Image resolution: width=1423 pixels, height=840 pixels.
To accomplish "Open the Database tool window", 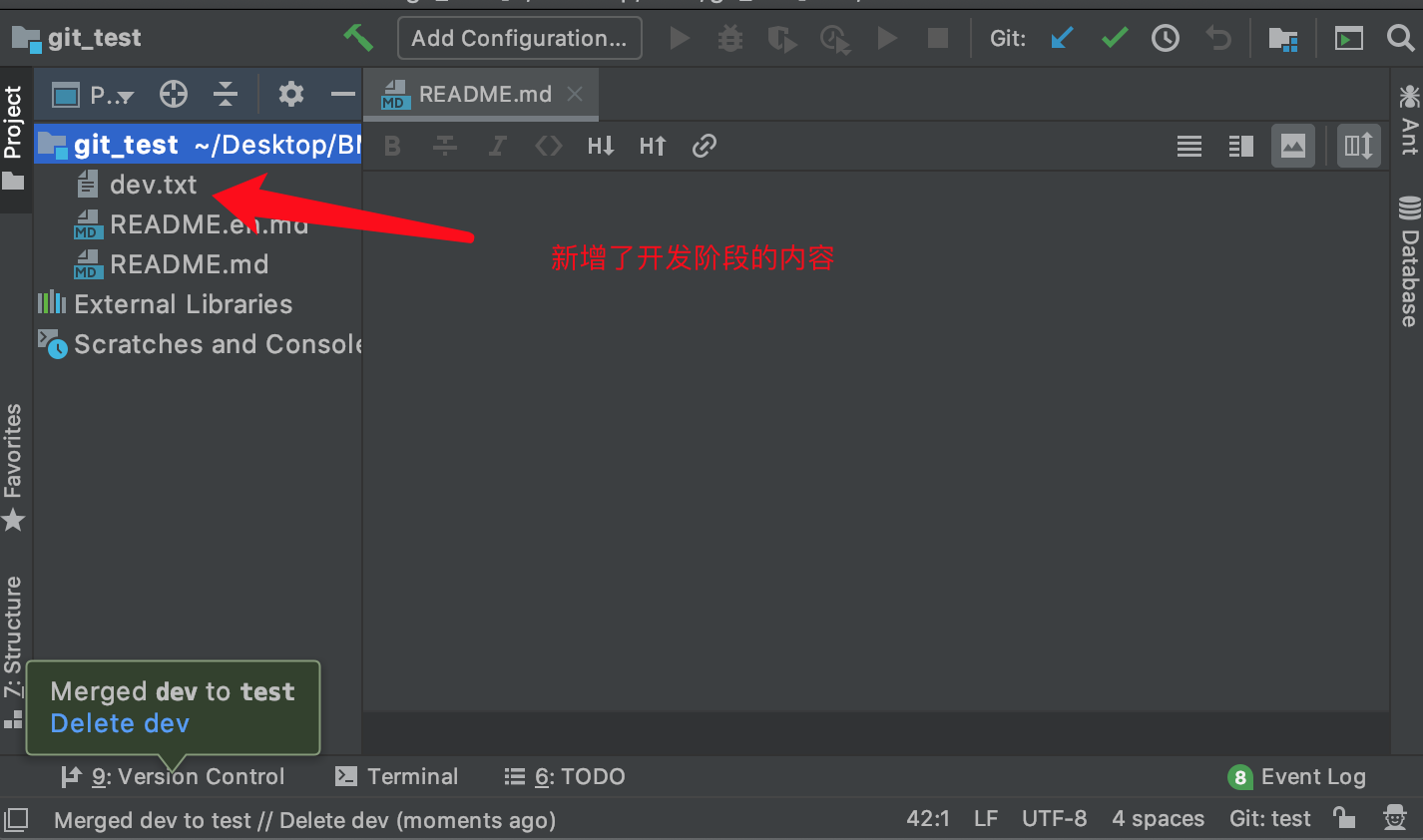I will pyautogui.click(x=1408, y=261).
